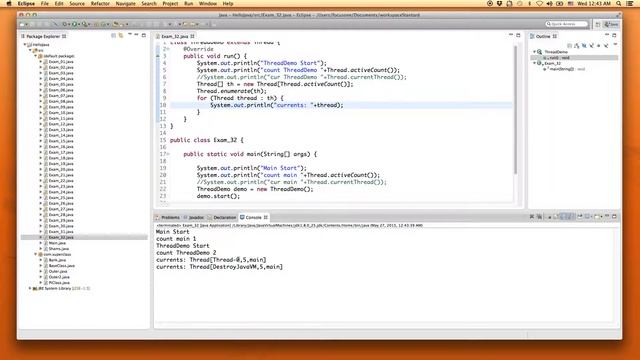This screenshot has width=640, height=360.
Task: Open the File menu
Action: tap(44, 3)
